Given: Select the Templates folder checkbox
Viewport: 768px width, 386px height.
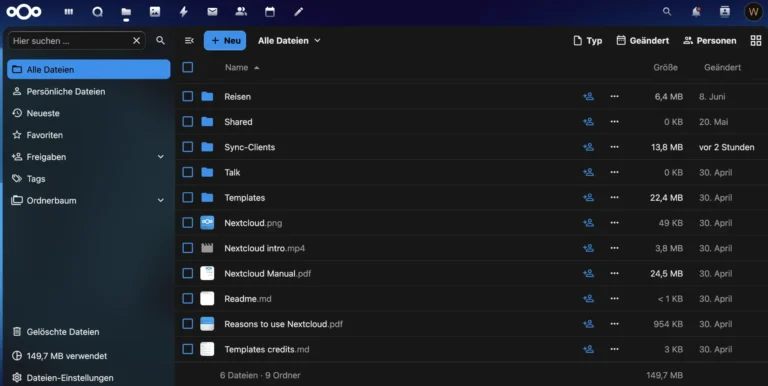Looking at the screenshot, I should (188, 197).
